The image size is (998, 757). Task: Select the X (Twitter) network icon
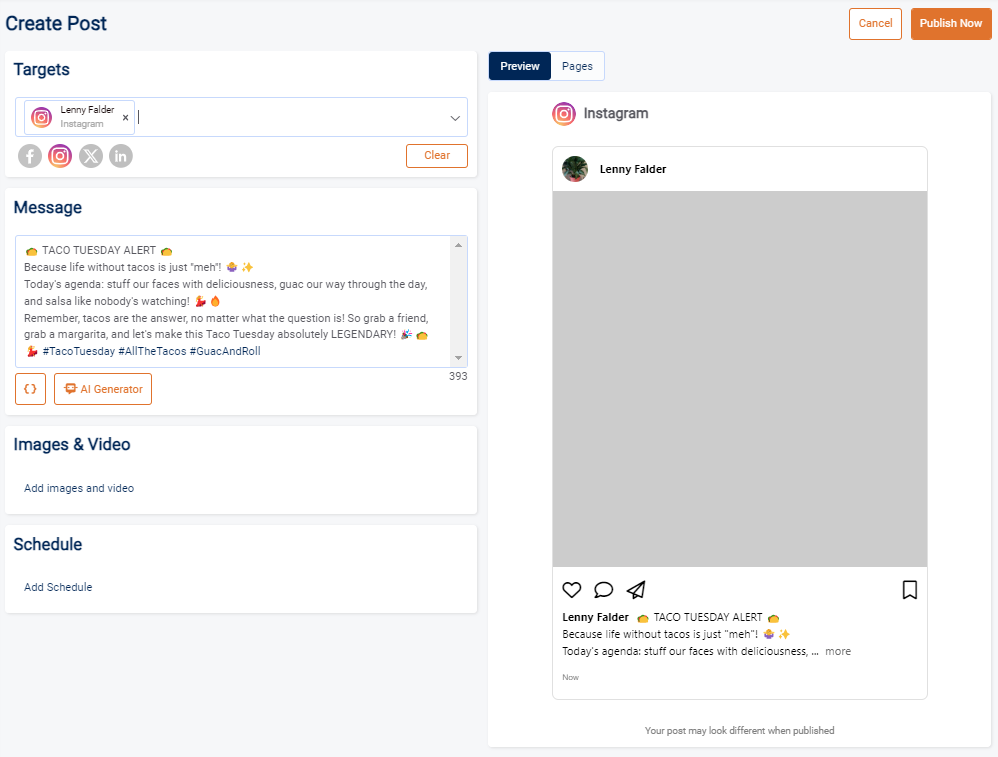pos(90,156)
